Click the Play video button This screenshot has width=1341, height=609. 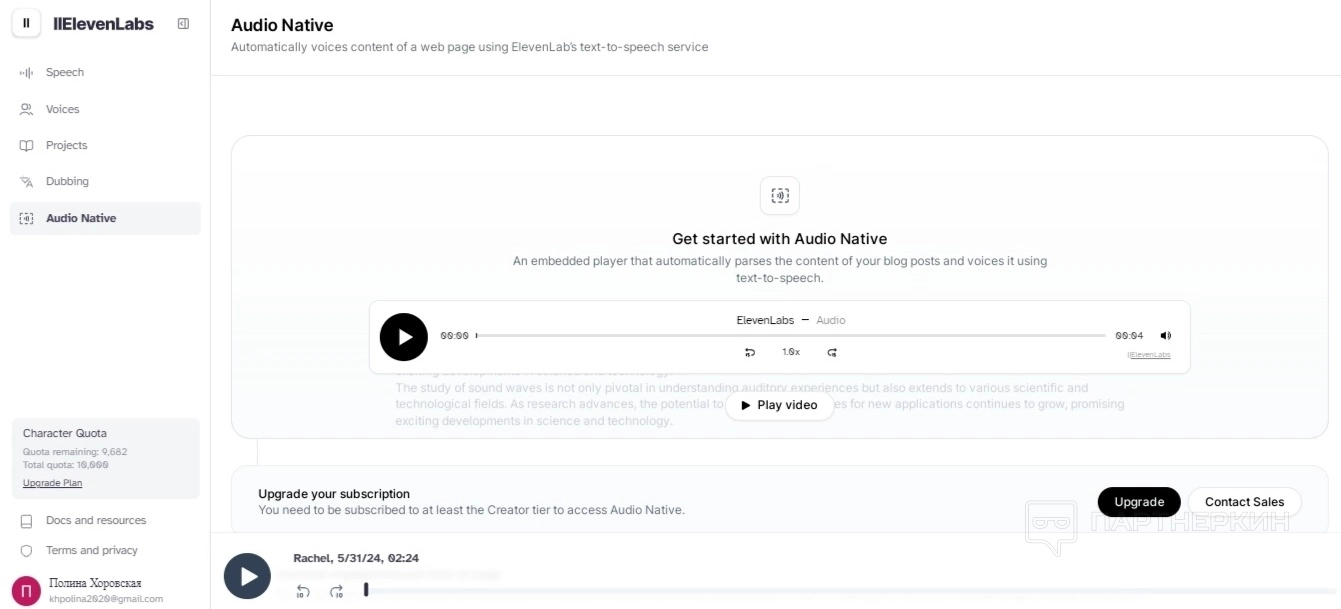tap(779, 405)
